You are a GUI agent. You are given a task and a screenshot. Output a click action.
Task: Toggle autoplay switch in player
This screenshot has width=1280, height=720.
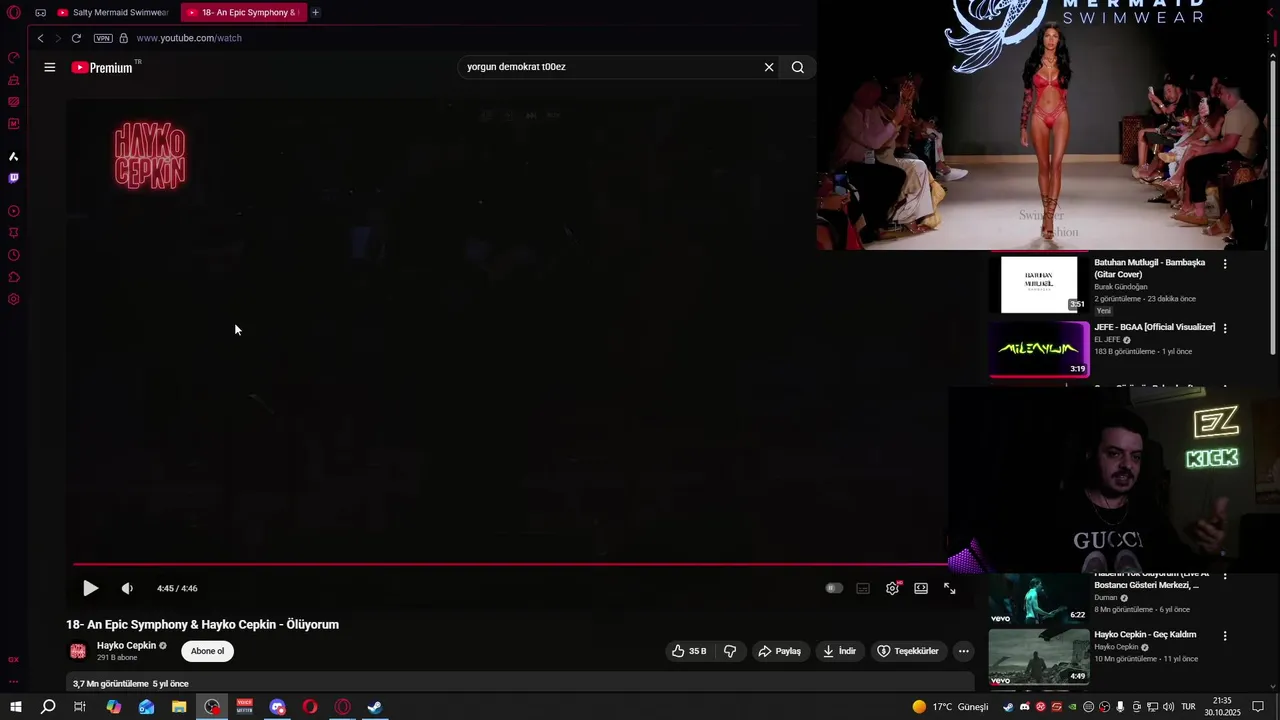coord(834,588)
